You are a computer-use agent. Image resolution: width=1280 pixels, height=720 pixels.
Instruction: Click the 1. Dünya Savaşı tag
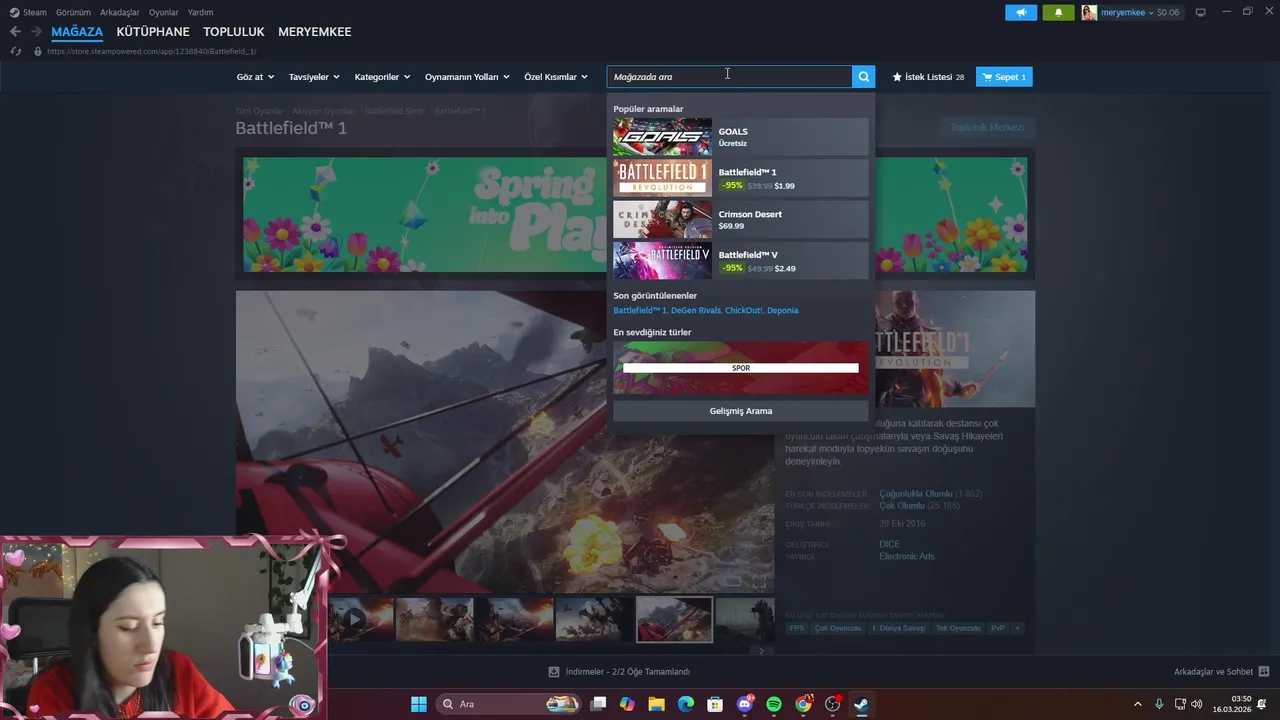click(x=898, y=628)
